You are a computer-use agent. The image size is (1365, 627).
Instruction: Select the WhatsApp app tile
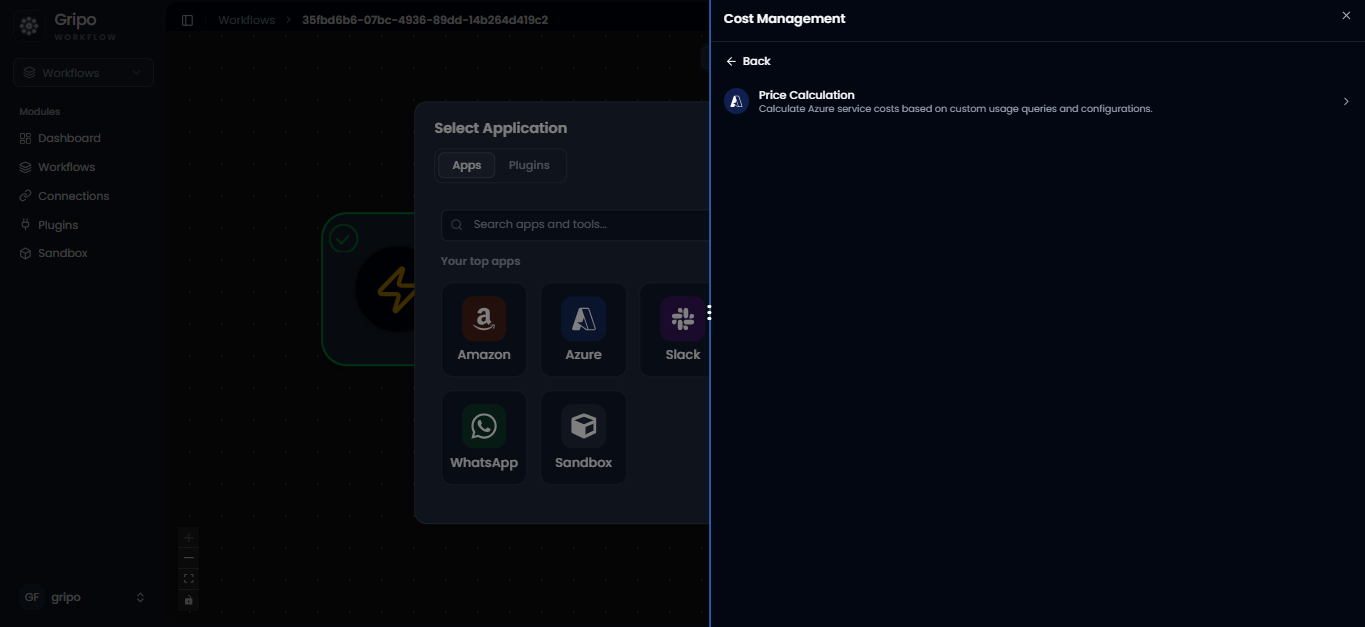[x=484, y=438]
